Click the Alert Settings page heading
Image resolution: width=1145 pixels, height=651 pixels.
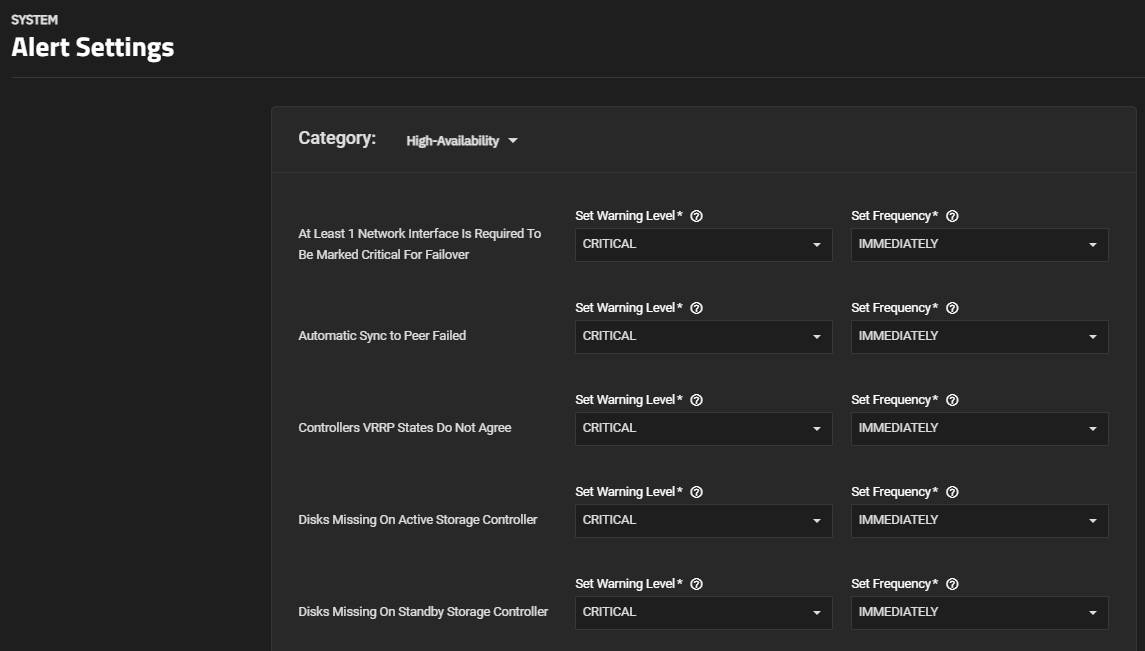click(93, 47)
